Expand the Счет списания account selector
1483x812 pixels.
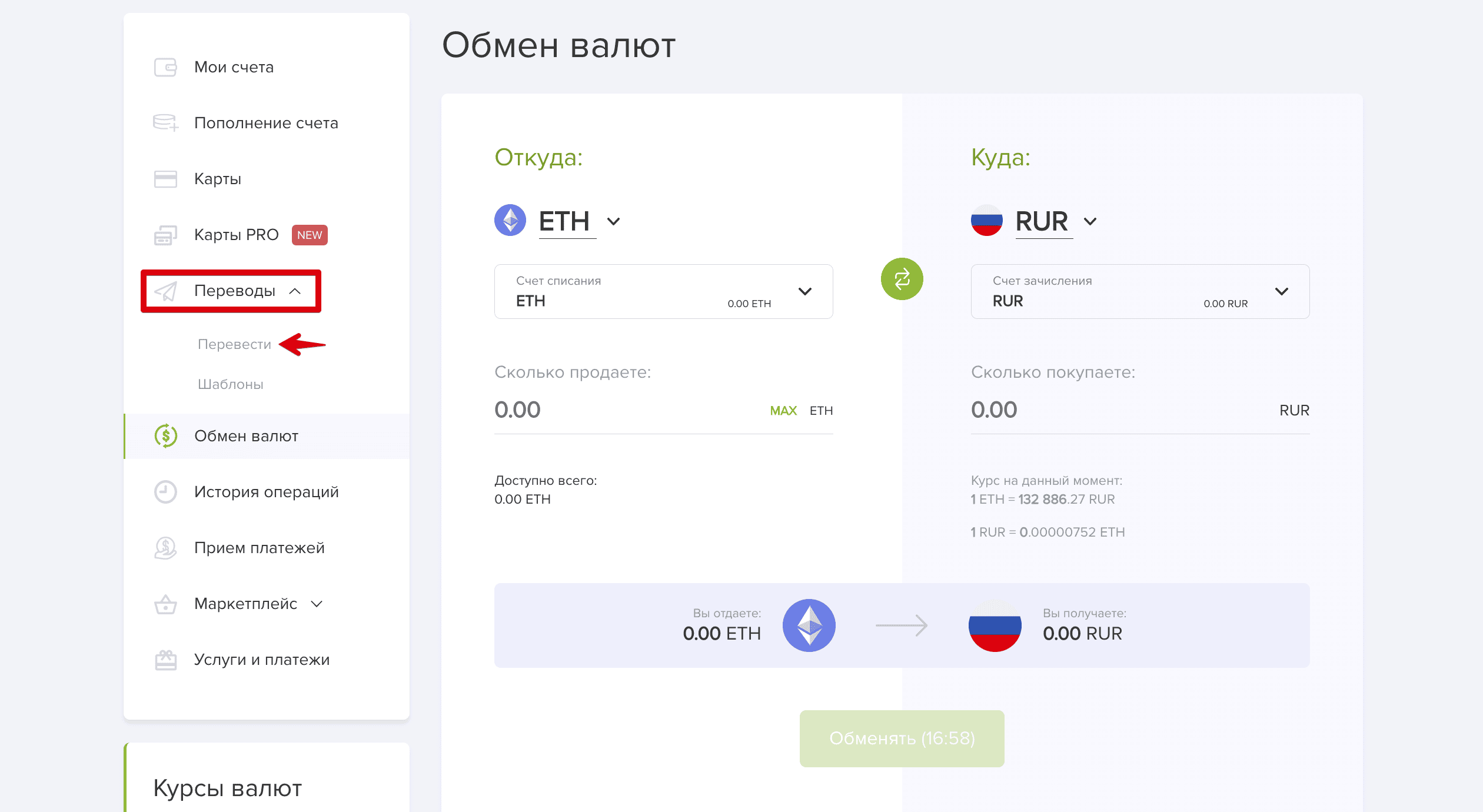[664, 291]
